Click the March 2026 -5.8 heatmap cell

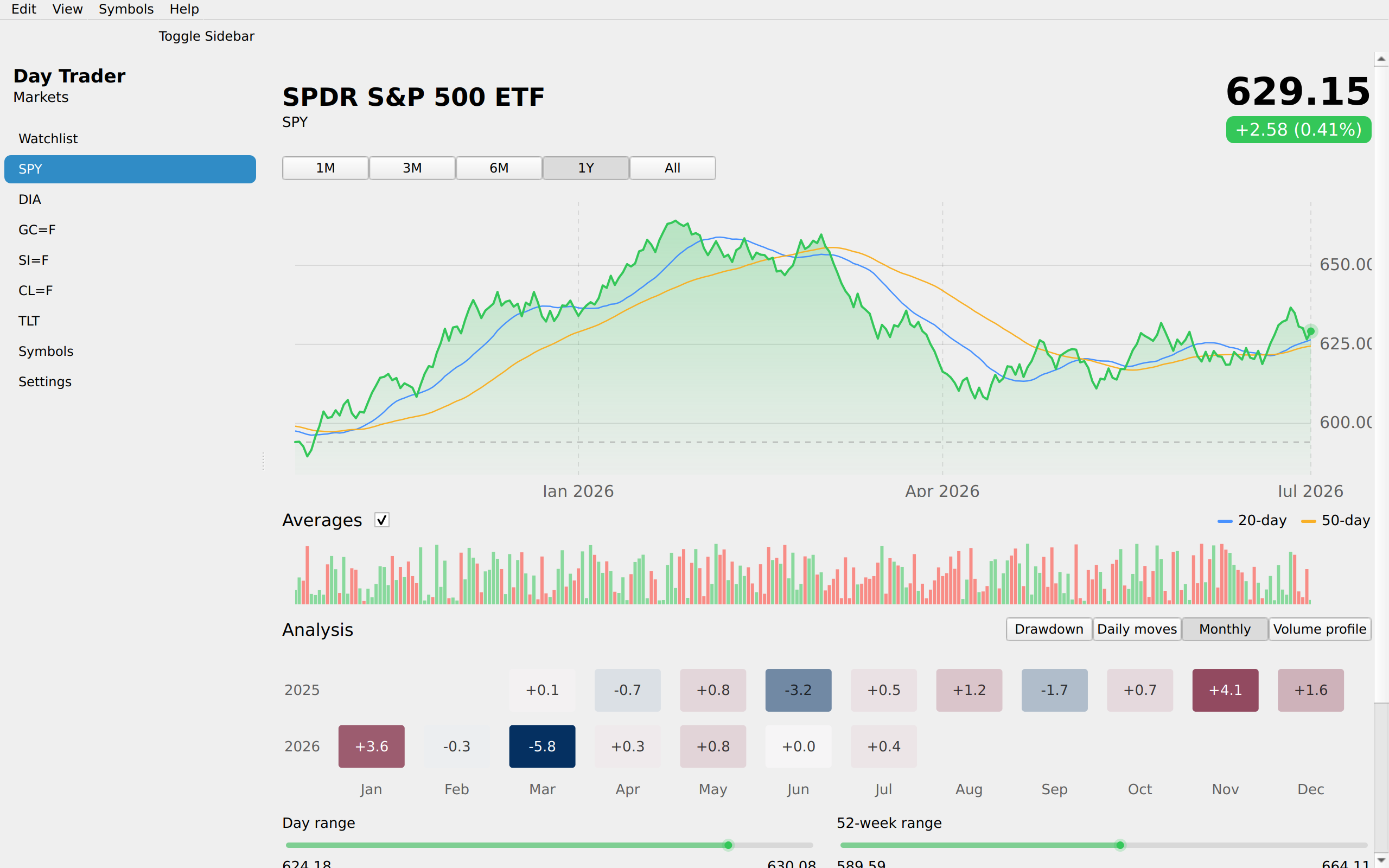click(542, 746)
